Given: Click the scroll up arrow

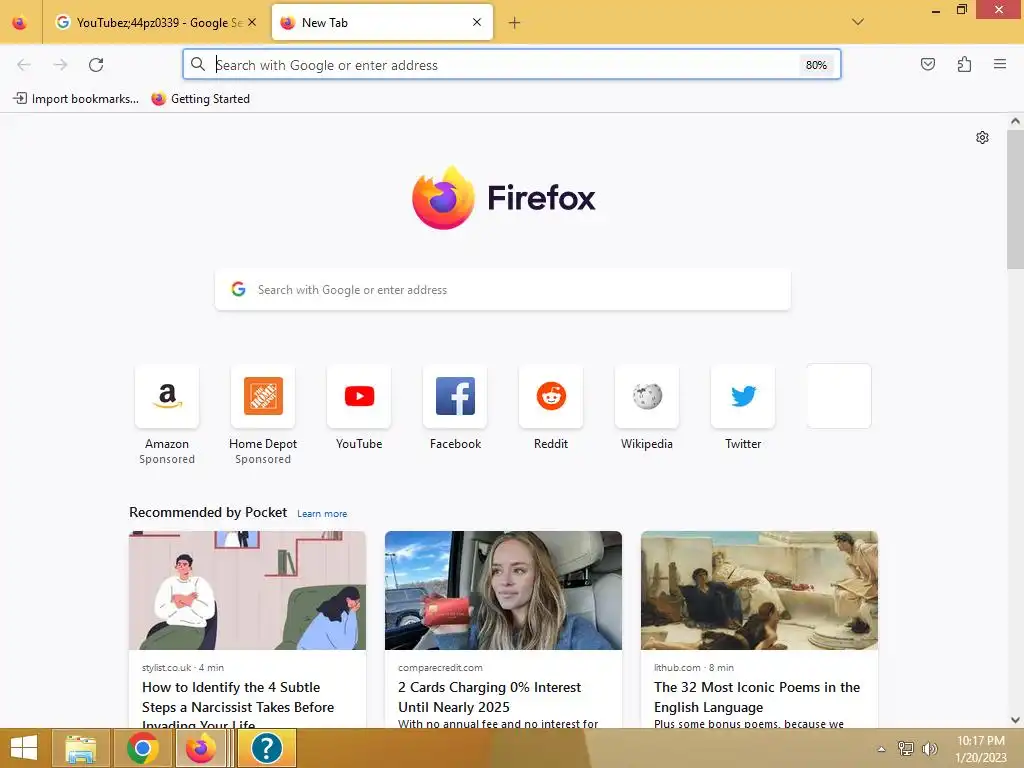Looking at the screenshot, I should [1015, 121].
